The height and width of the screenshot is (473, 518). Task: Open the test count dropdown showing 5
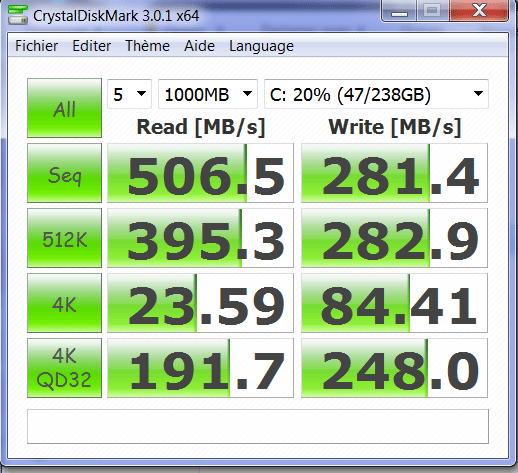[129, 94]
